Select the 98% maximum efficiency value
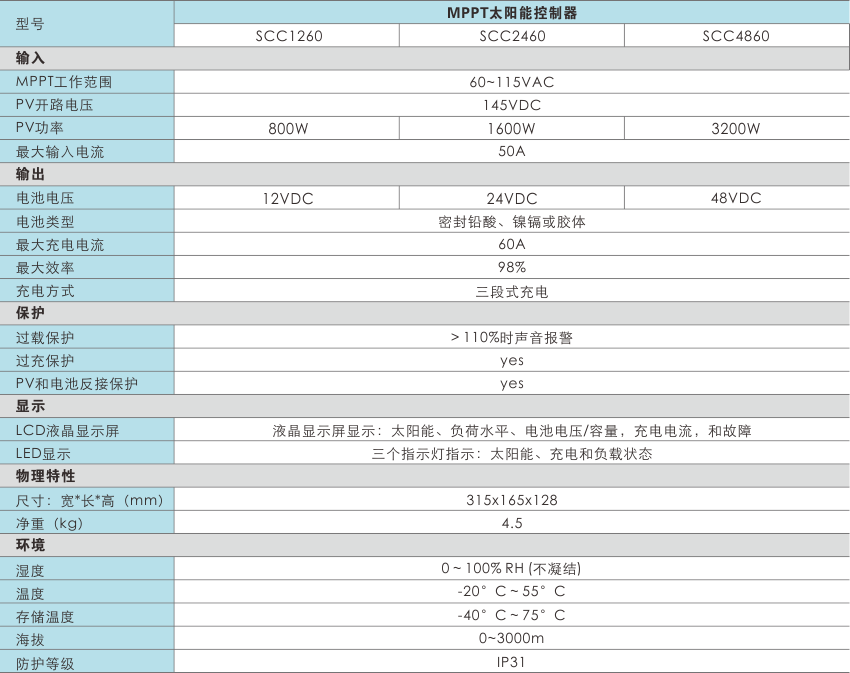 click(x=511, y=268)
